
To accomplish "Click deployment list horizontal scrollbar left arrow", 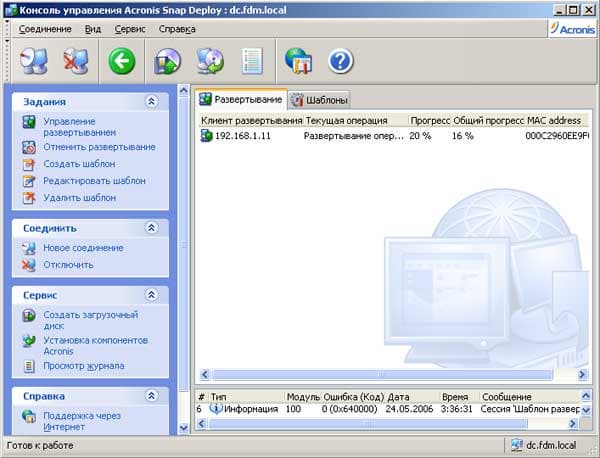I will [x=205, y=374].
